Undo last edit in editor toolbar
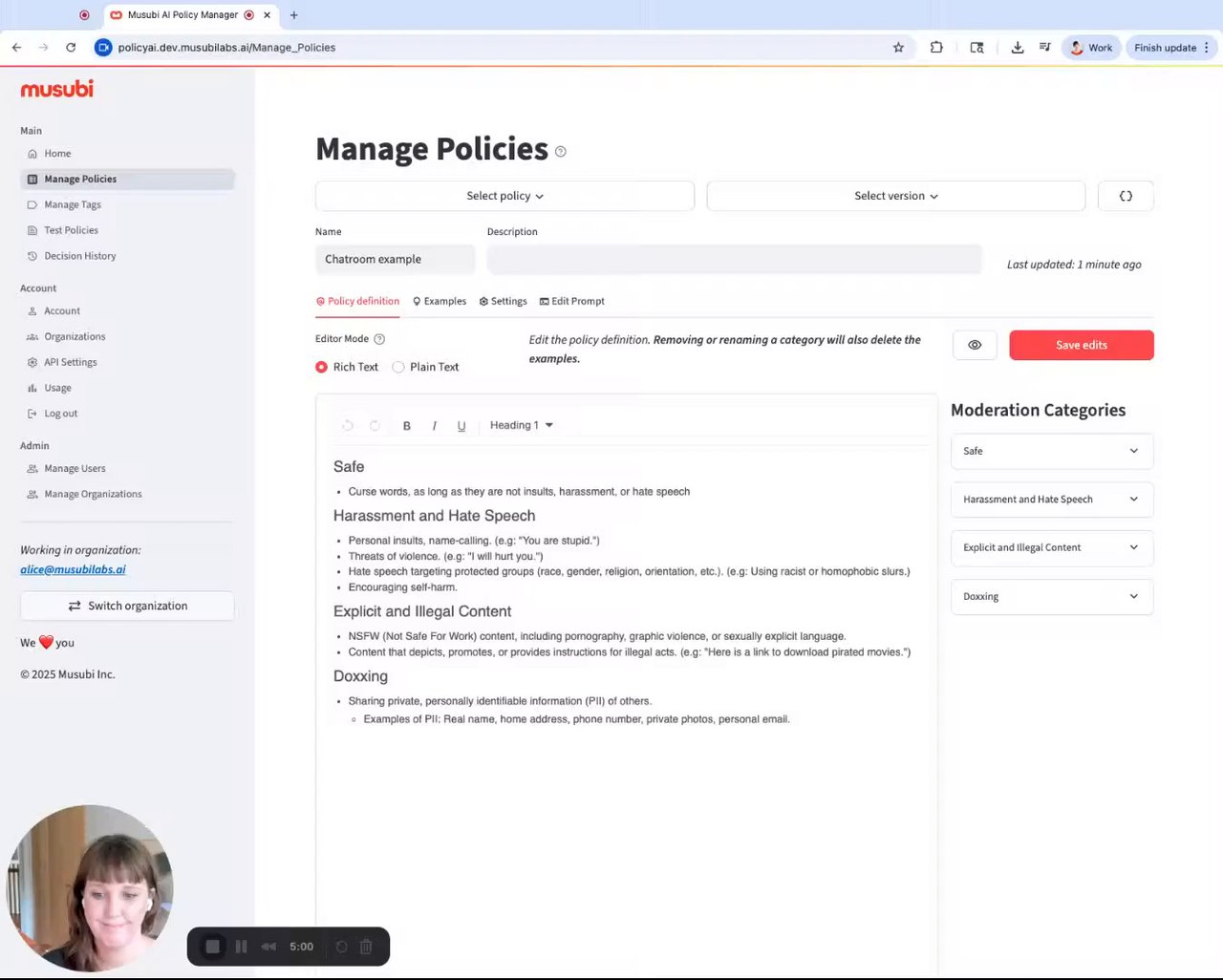This screenshot has height=980, width=1223. [x=348, y=426]
